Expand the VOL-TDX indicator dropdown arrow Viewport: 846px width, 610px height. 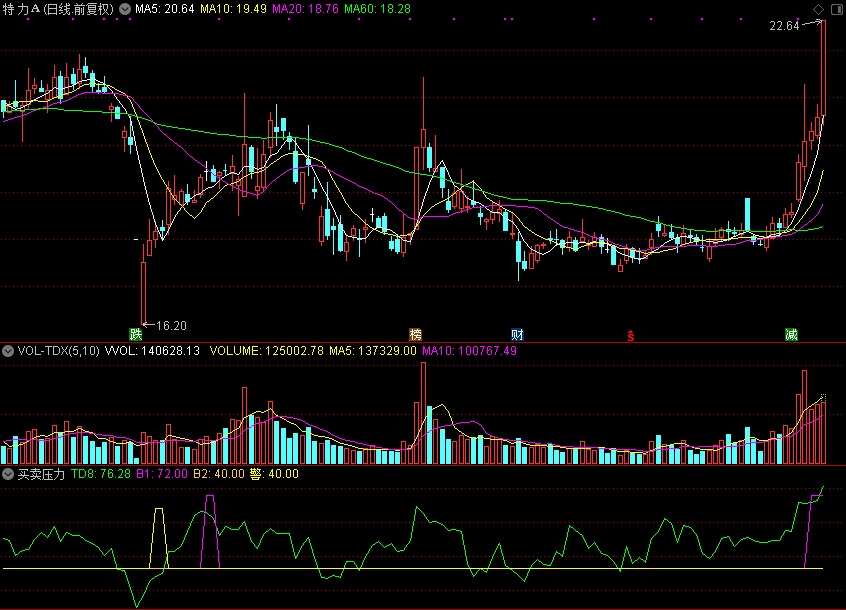coord(8,351)
